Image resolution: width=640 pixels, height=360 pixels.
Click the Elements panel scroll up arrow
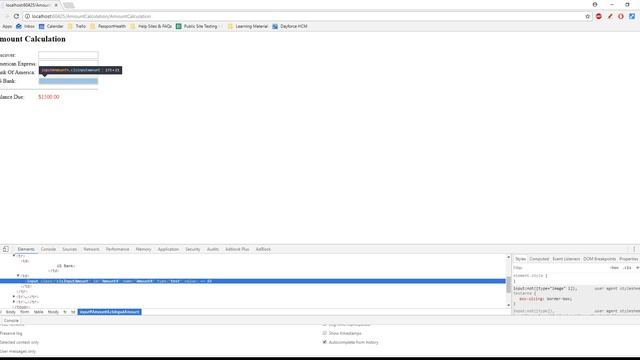(x=509, y=257)
